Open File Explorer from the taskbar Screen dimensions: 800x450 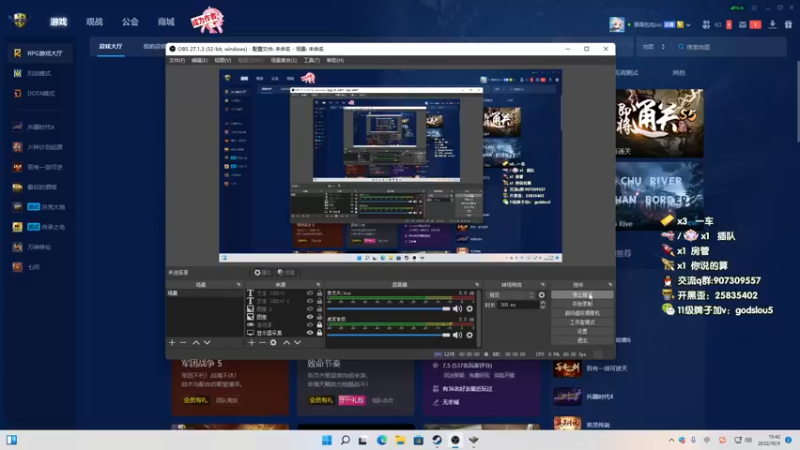pyautogui.click(x=400, y=440)
